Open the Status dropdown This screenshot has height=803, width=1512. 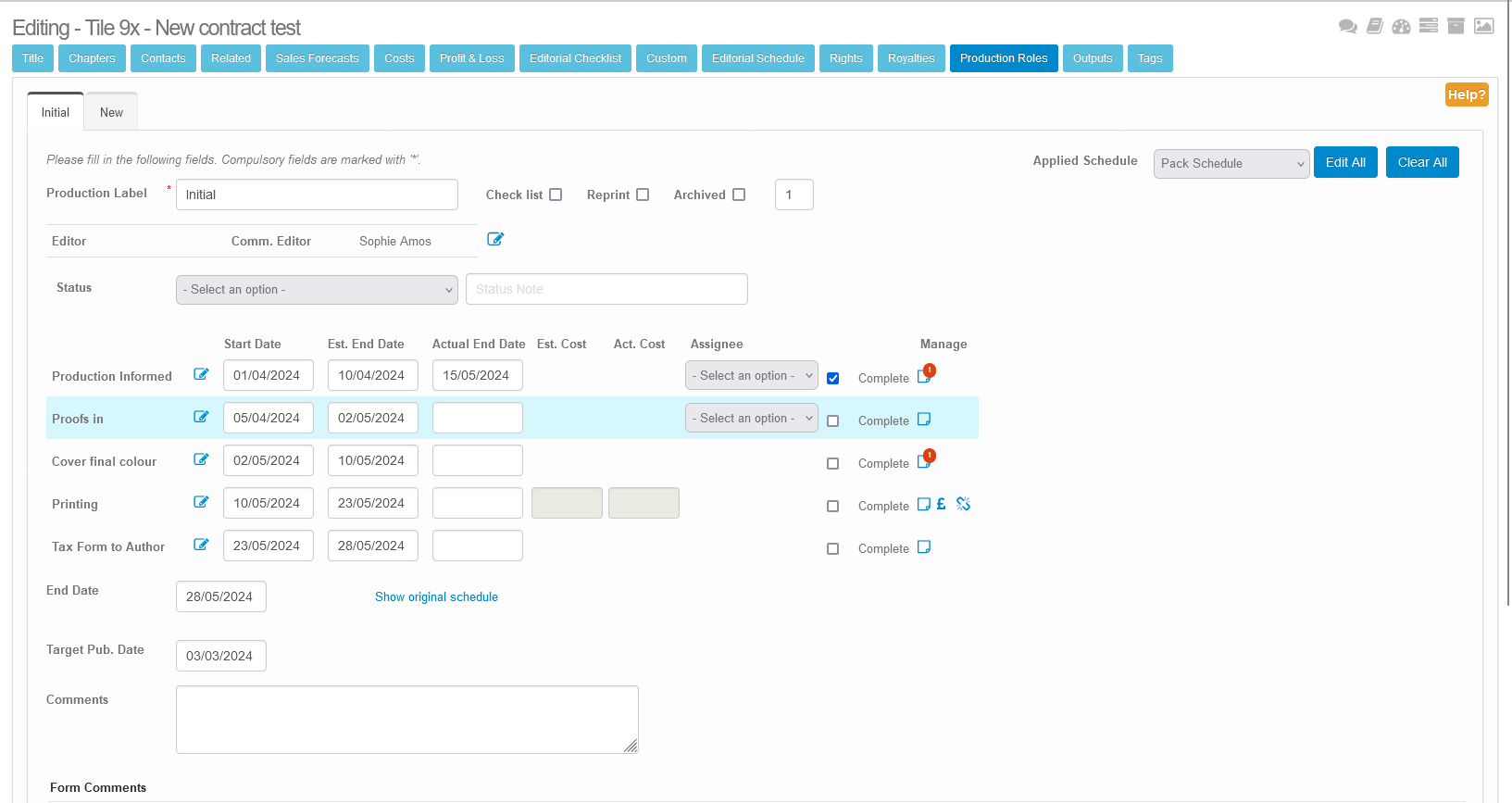(x=317, y=290)
